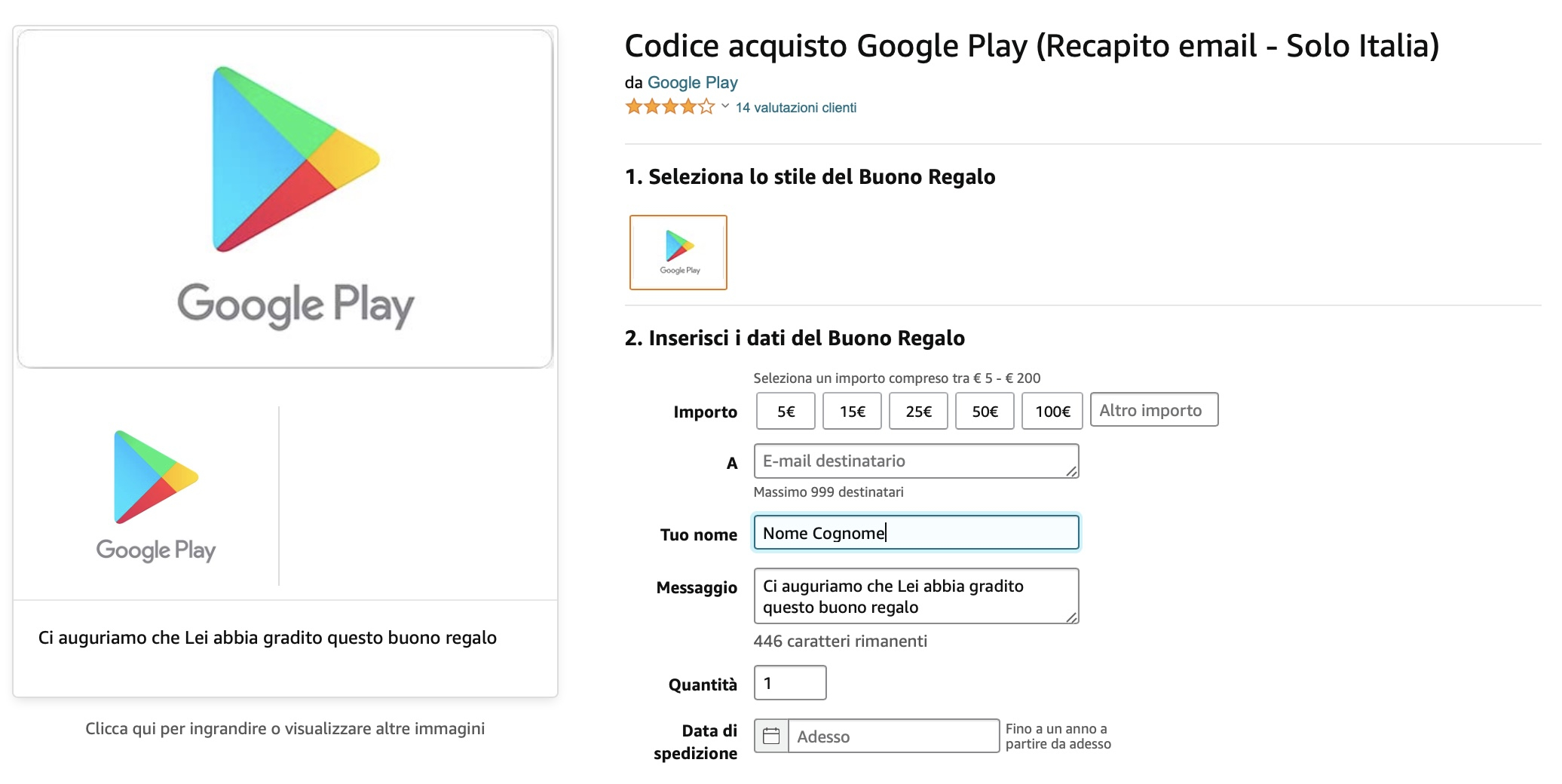Click the small Google Play card preview image
The image size is (1562, 784).
(156, 490)
